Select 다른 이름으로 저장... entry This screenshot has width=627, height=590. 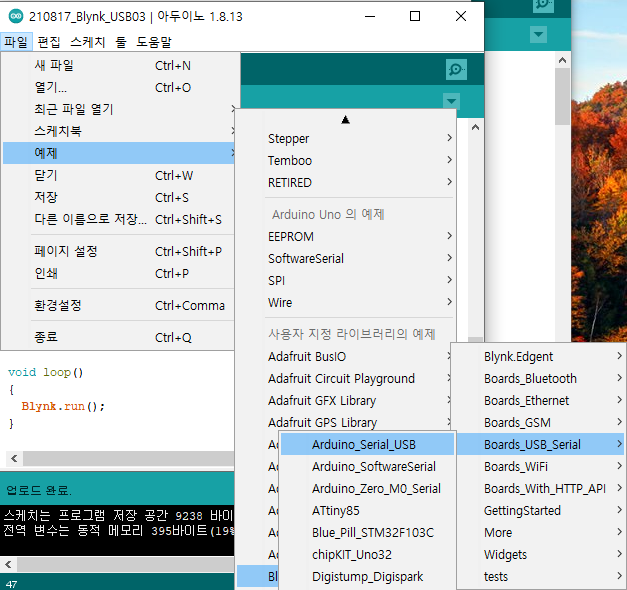(x=118, y=219)
